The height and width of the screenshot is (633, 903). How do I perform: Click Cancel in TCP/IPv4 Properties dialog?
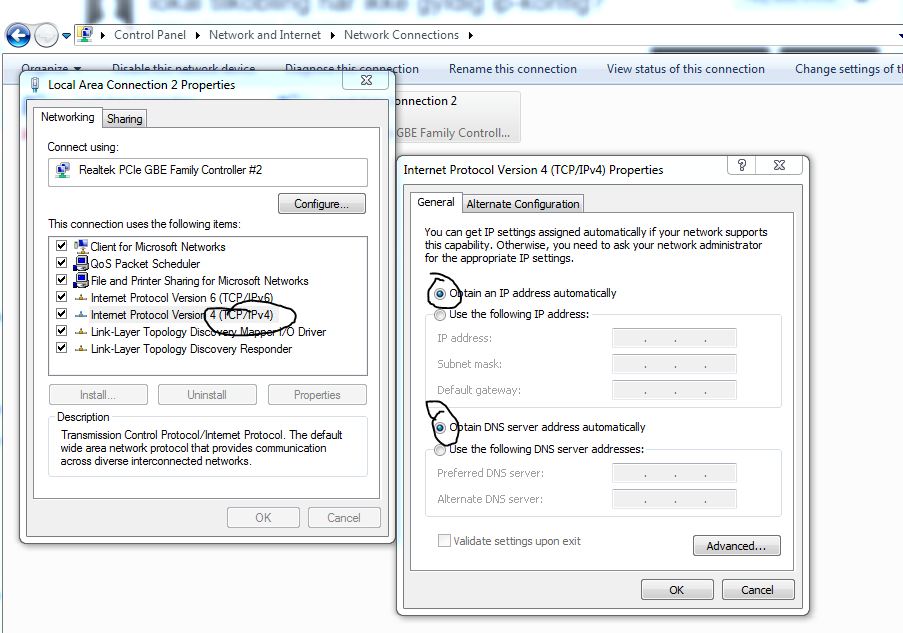click(758, 590)
